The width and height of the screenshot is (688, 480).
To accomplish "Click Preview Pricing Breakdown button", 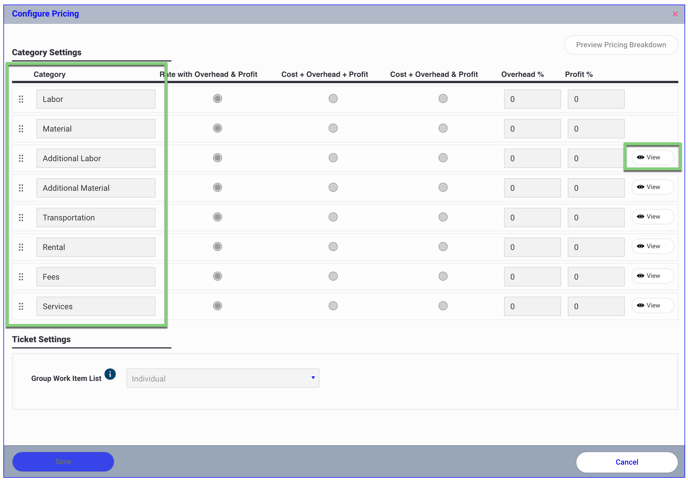I will click(x=621, y=45).
